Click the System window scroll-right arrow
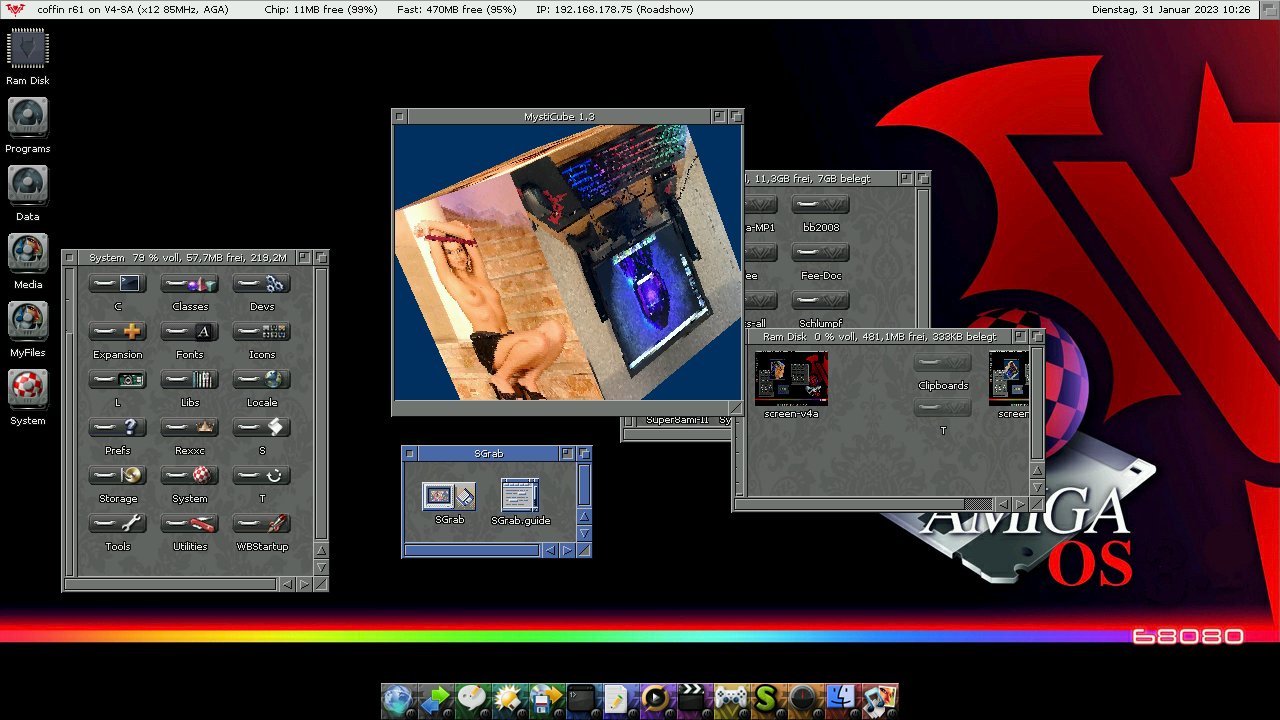Image resolution: width=1280 pixels, height=720 pixels. (304, 584)
